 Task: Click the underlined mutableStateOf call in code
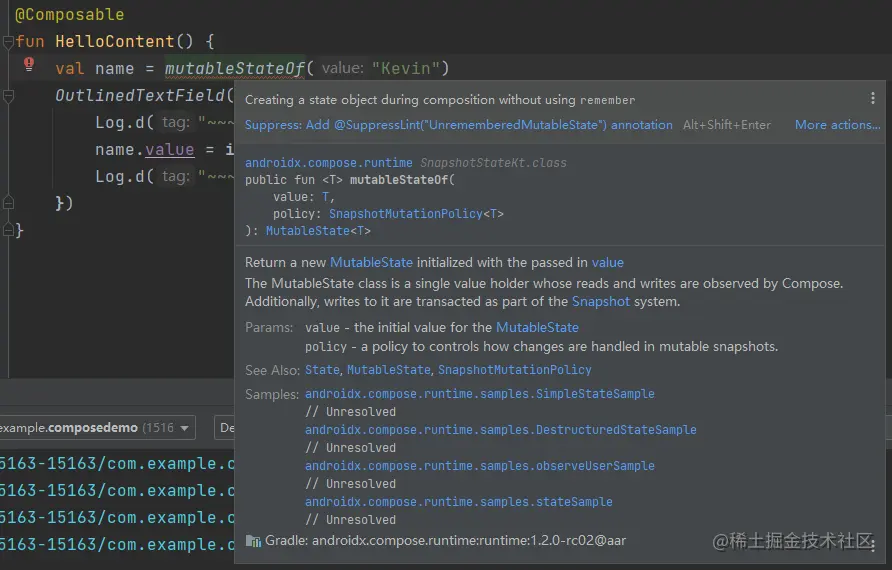pos(235,68)
